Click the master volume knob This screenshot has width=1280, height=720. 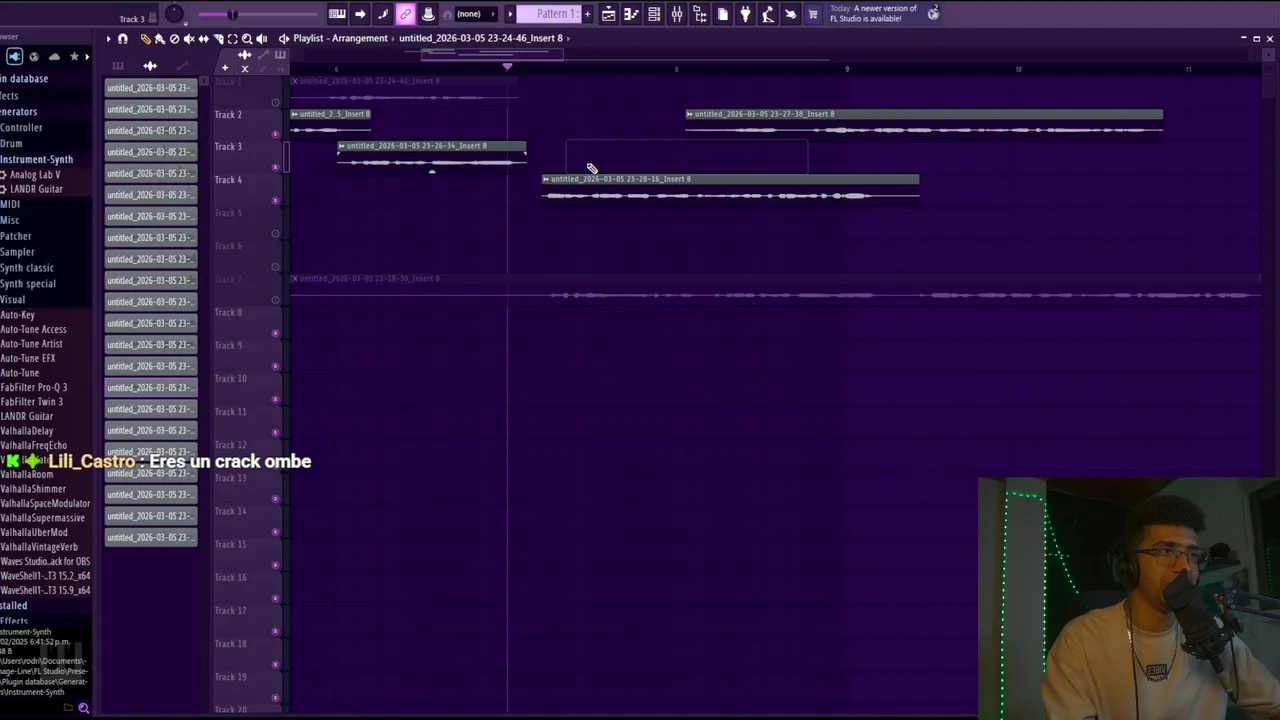174,14
